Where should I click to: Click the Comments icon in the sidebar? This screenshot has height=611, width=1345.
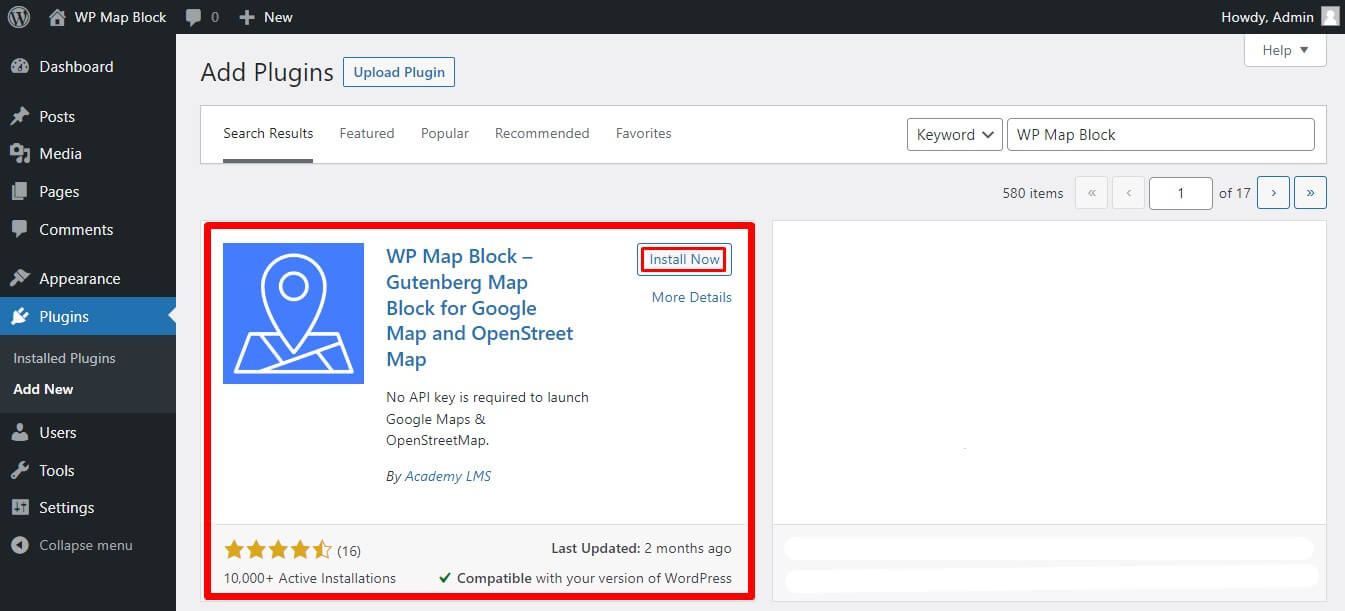22,229
